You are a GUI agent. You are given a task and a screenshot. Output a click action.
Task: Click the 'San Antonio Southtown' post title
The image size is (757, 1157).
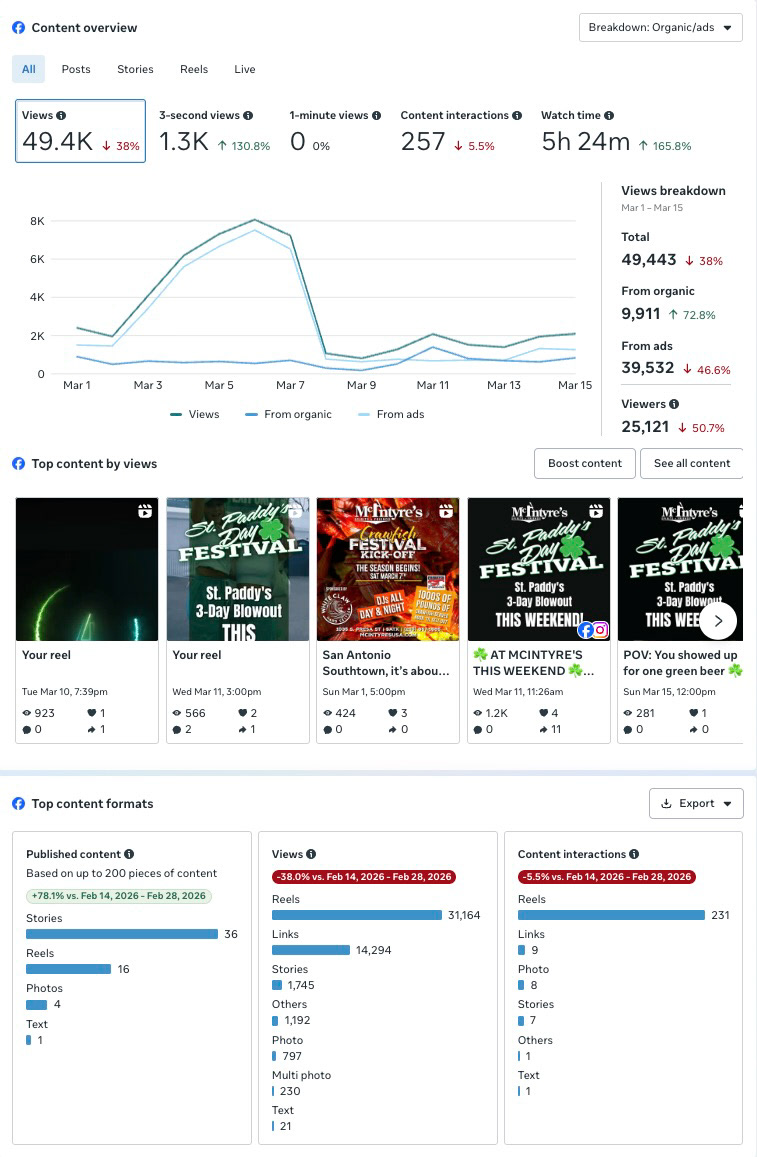[386, 663]
